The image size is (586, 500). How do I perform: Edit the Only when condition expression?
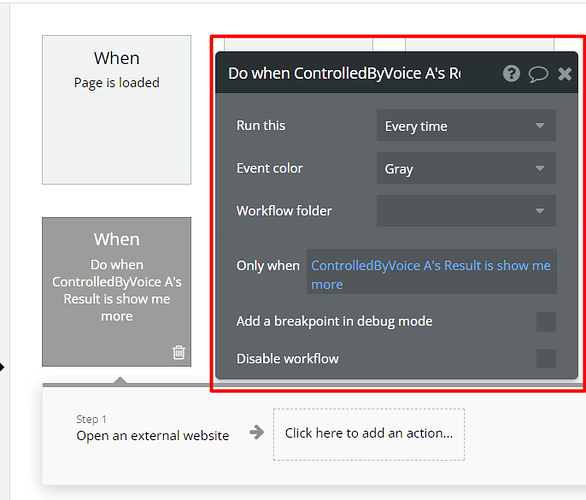click(431, 272)
